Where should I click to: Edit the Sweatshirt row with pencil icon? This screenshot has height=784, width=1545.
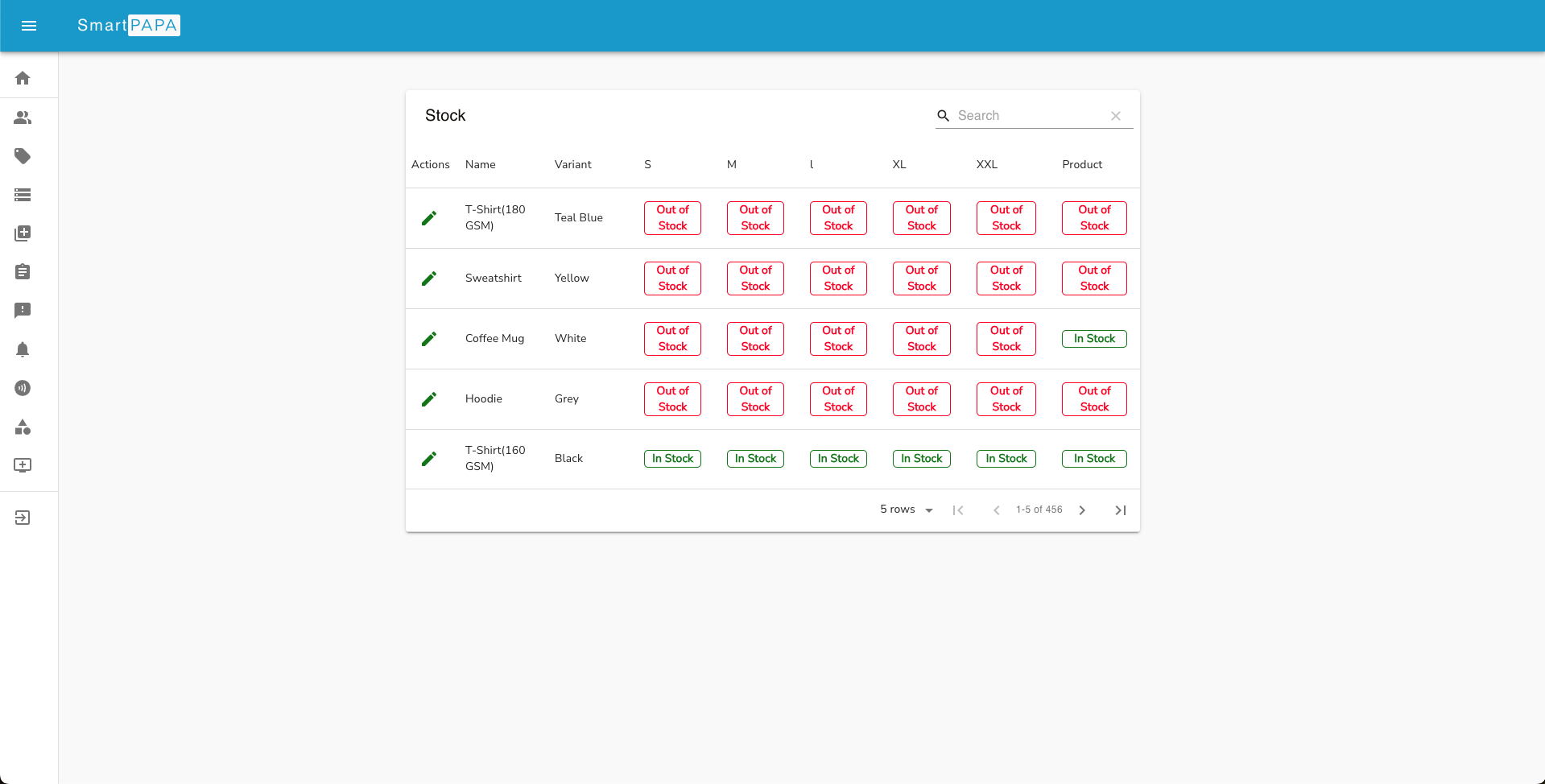429,278
